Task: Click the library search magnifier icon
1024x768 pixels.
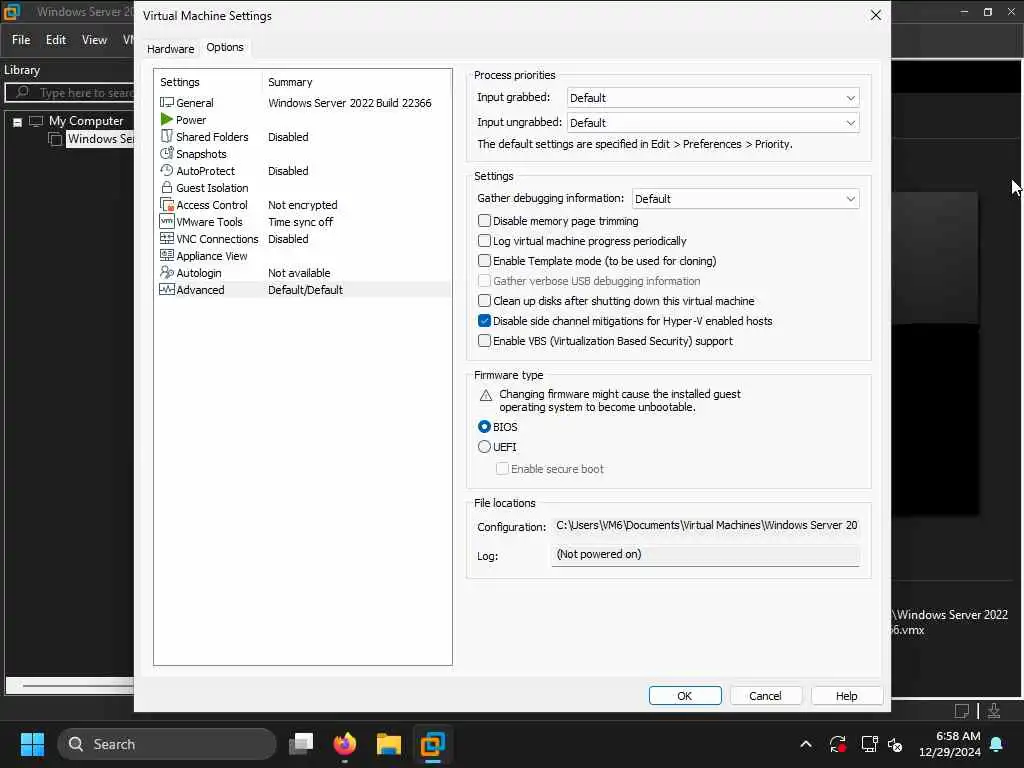Action: pyautogui.click(x=22, y=92)
